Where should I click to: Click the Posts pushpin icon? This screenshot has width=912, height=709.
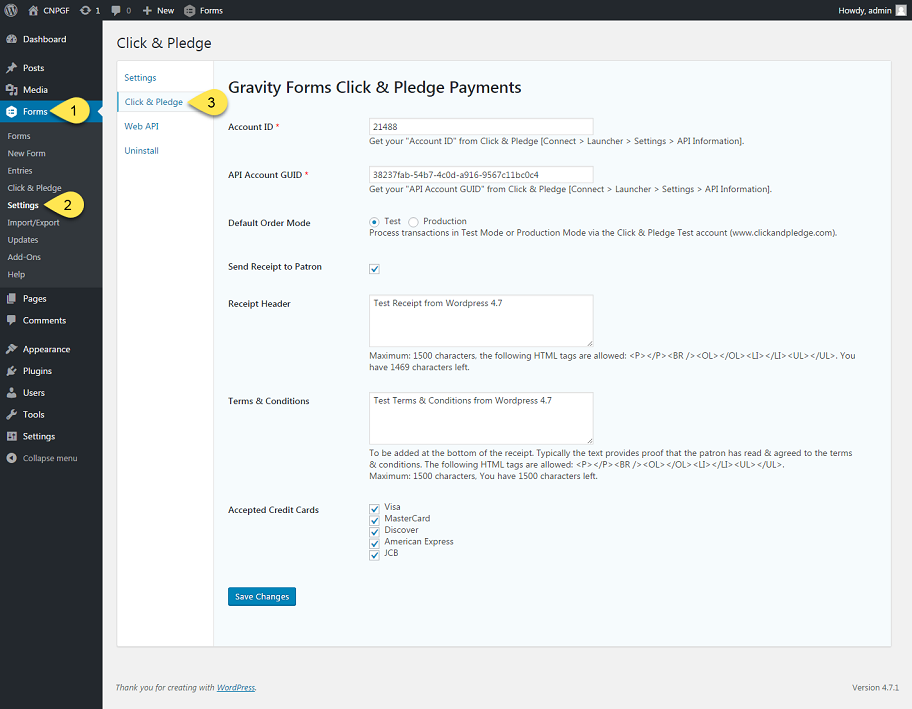12,68
